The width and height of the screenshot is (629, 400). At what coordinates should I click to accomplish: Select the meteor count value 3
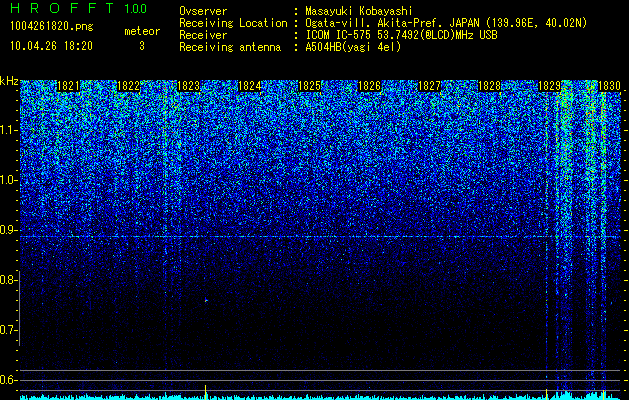point(142,46)
